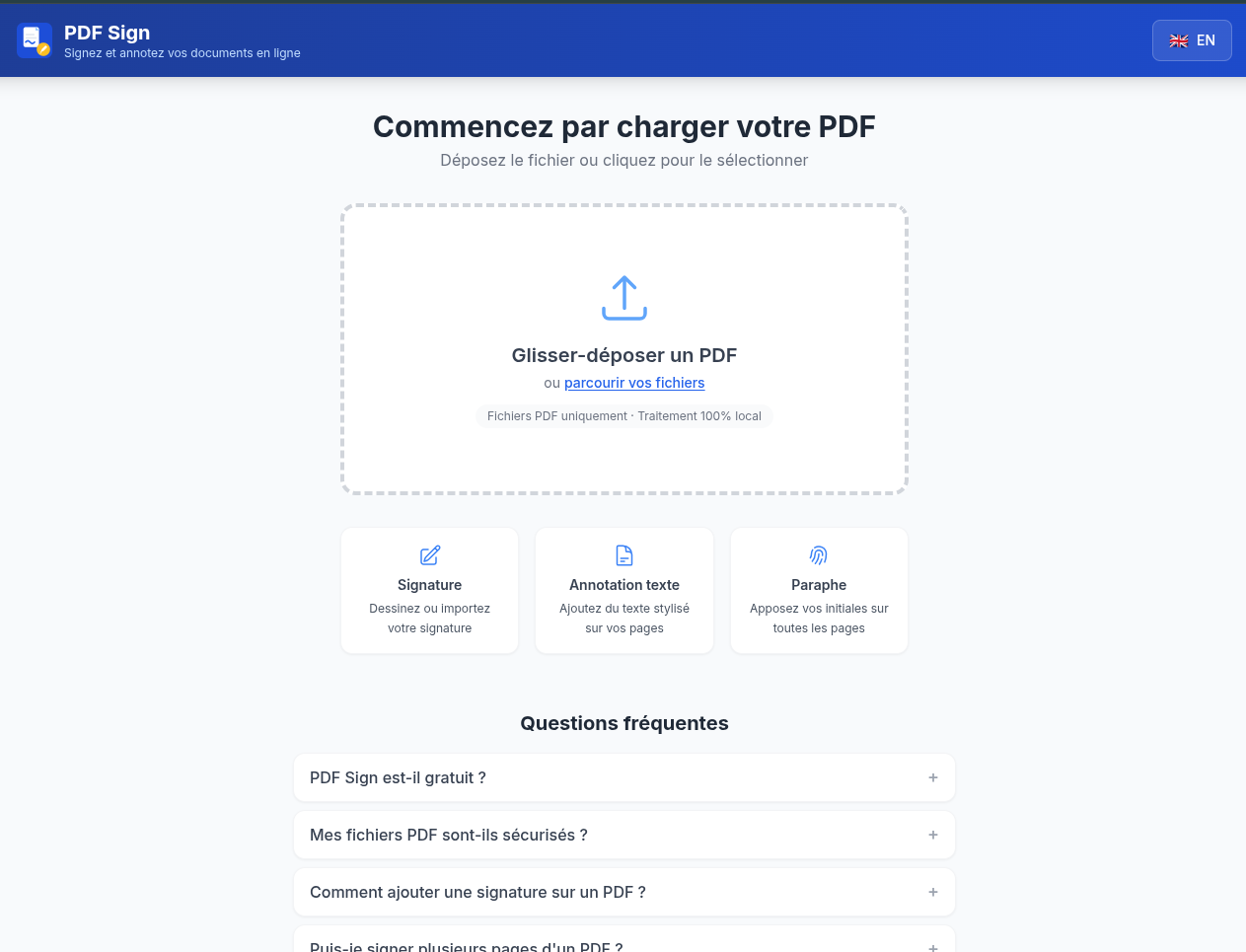Open the parcourir vos fichiers link
Viewport: 1246px width, 952px height.
(x=634, y=383)
